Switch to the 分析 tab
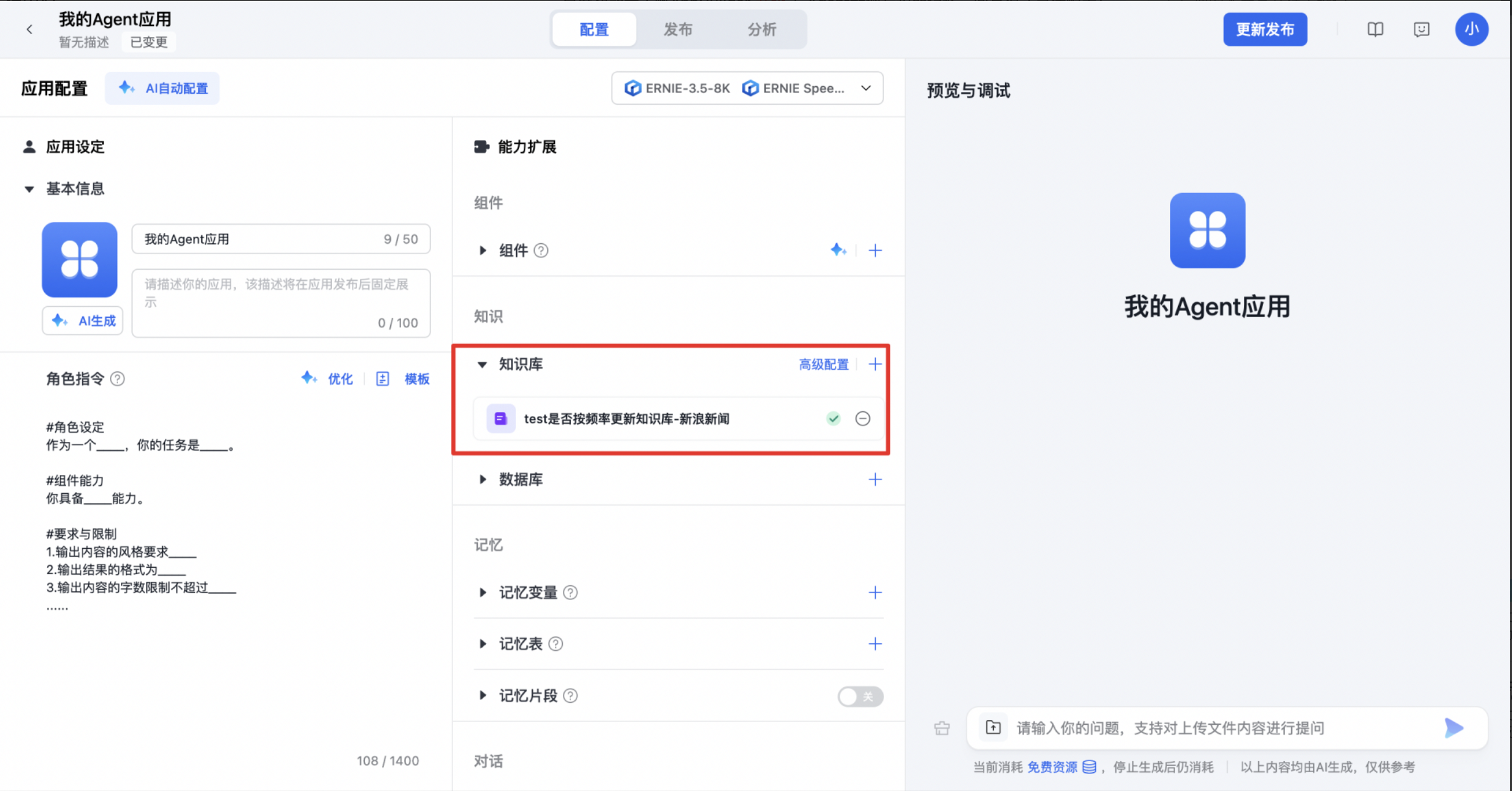This screenshot has width=1512, height=791. (x=762, y=29)
